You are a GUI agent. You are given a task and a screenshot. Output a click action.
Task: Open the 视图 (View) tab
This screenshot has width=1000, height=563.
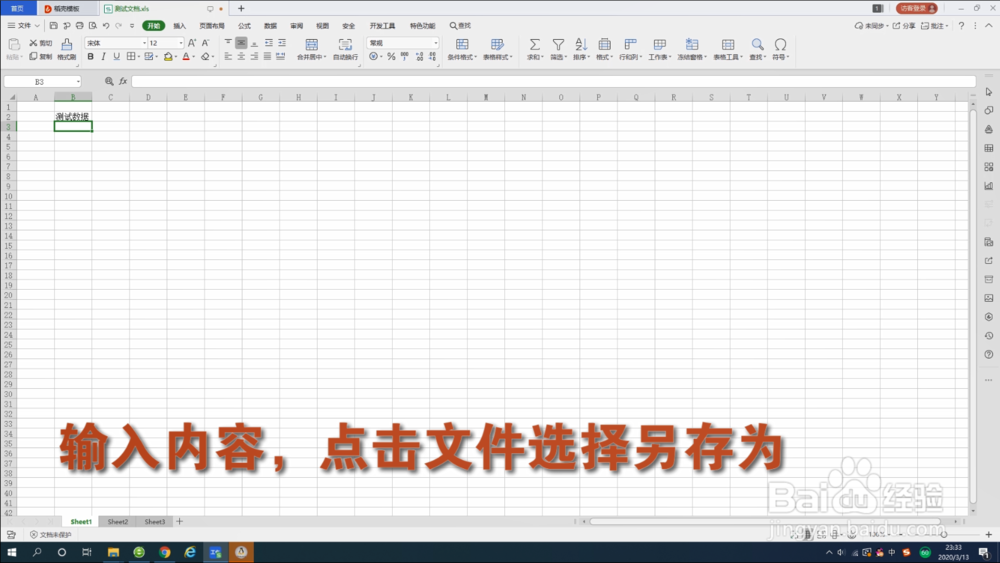(323, 26)
